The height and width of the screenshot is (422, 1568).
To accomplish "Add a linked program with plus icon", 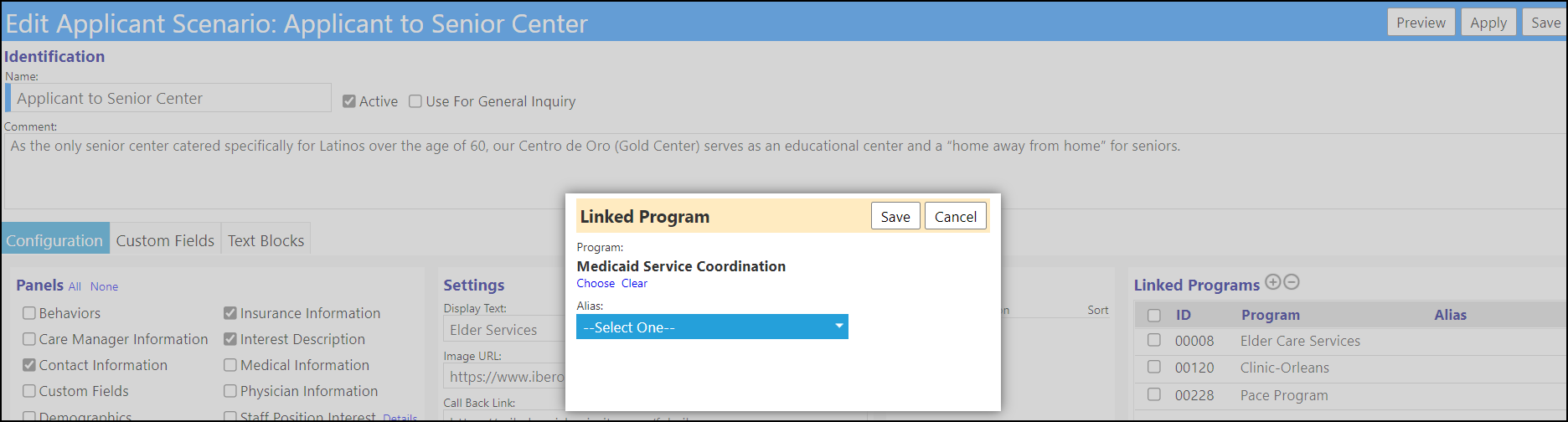I will [1273, 282].
